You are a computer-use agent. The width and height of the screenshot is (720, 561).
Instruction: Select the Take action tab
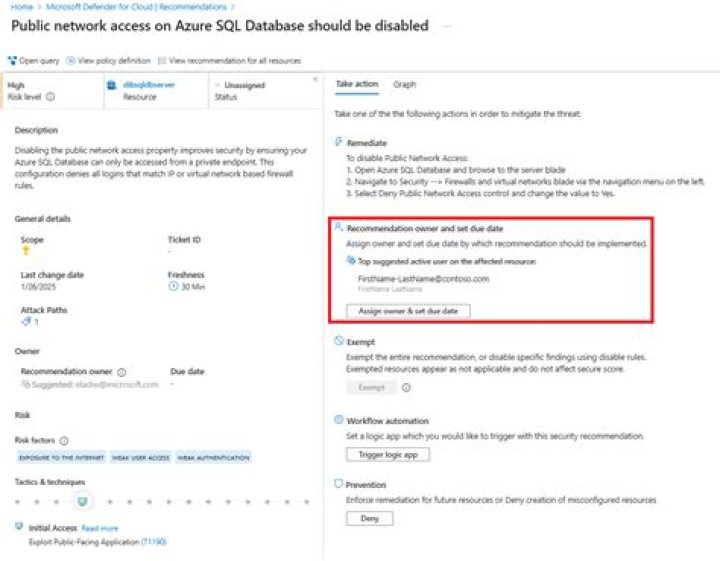(x=356, y=84)
